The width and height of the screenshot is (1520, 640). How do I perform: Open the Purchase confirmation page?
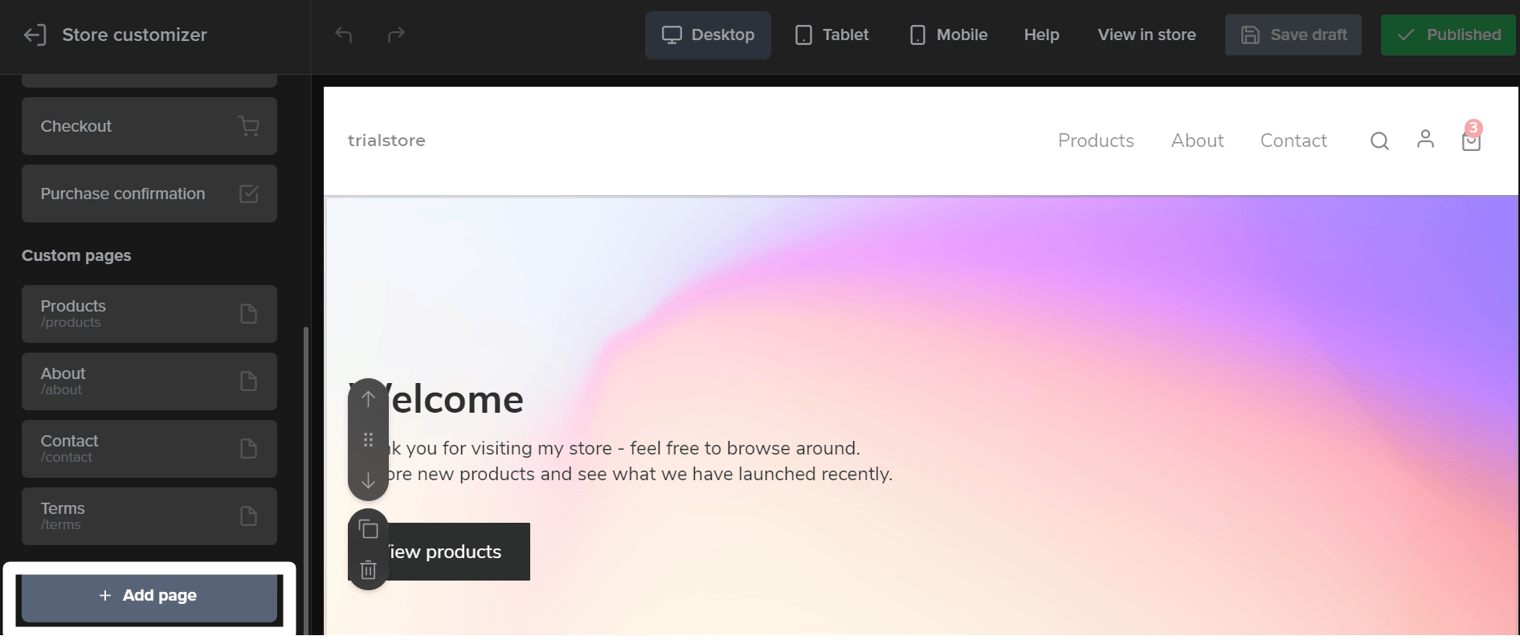[149, 194]
